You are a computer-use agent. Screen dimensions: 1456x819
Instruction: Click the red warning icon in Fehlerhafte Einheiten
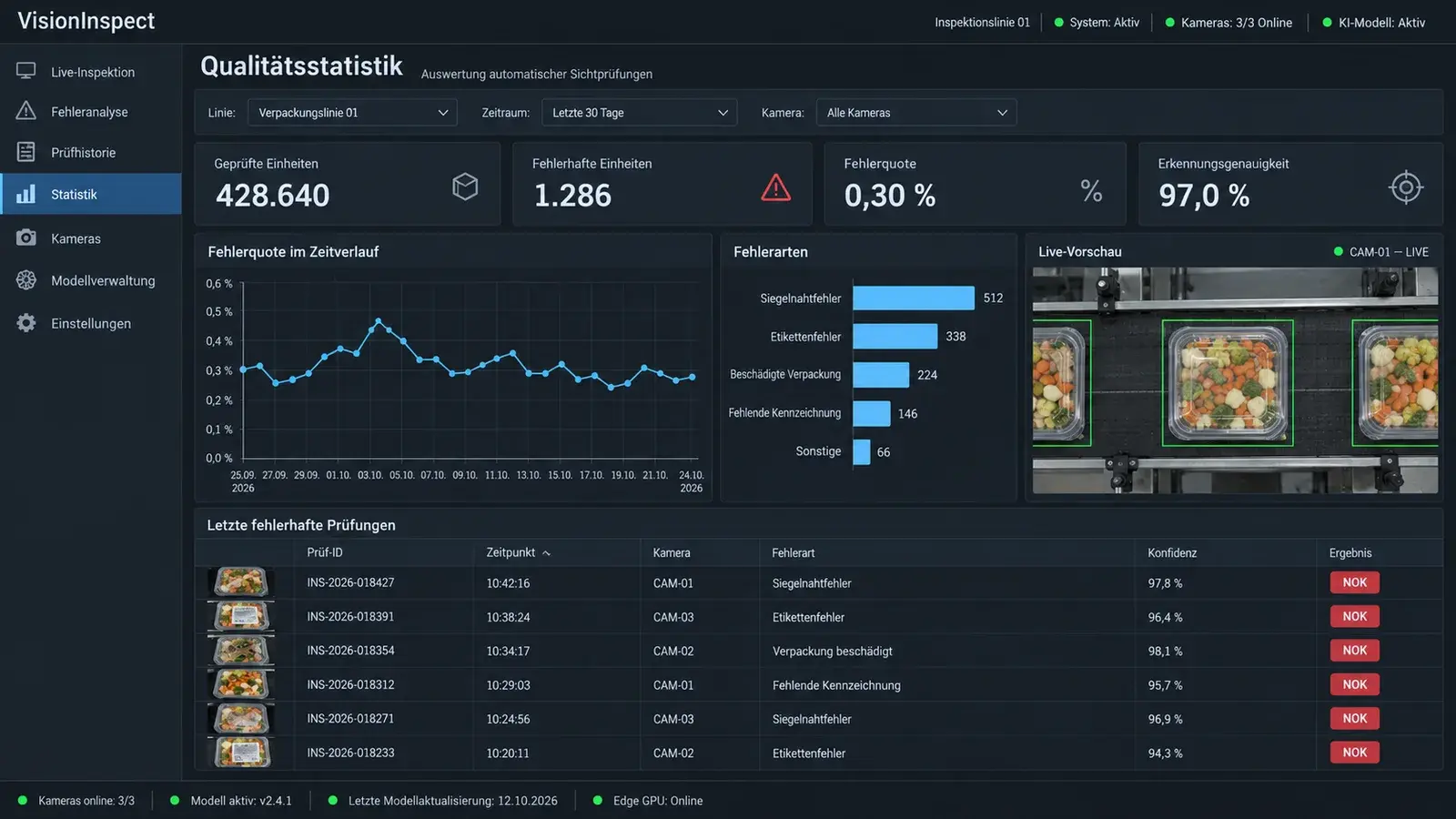(x=775, y=187)
